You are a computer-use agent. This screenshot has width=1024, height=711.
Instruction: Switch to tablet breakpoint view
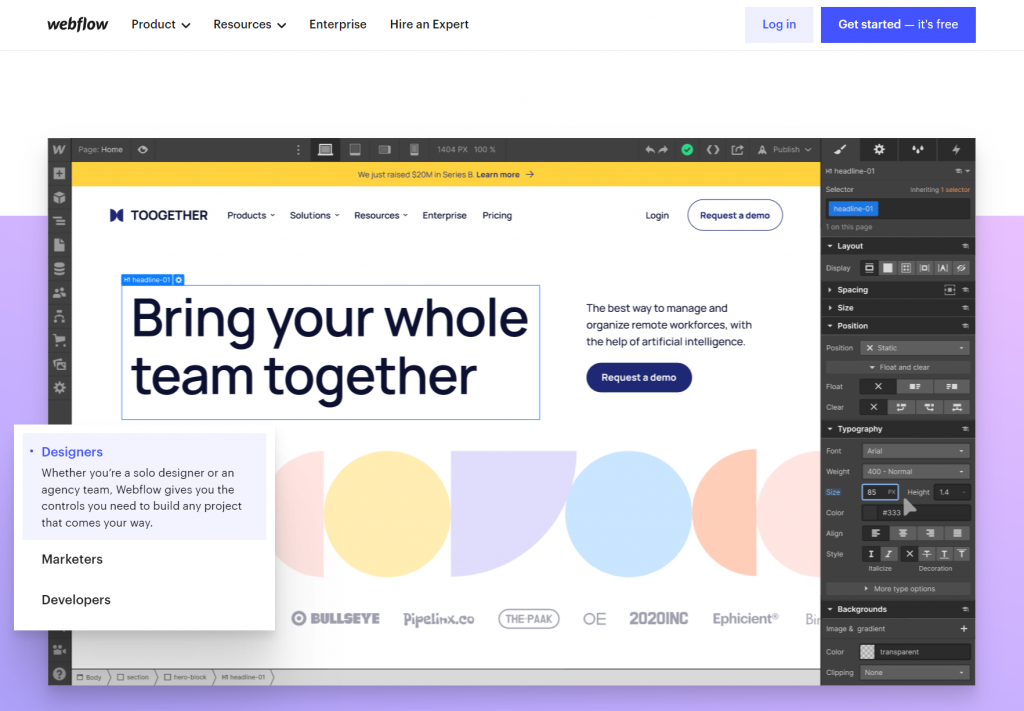tap(355, 150)
